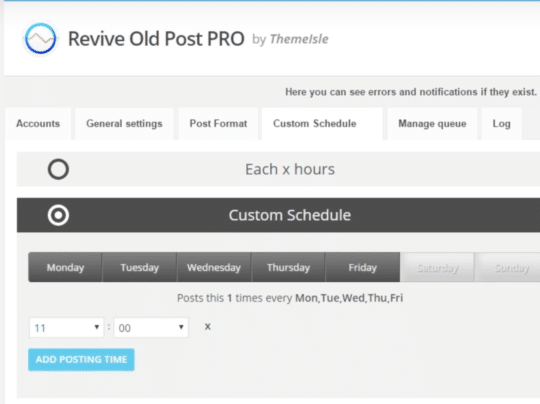This screenshot has width=540, height=404.
Task: Open the hour dropdown showing 11
Action: click(66, 328)
